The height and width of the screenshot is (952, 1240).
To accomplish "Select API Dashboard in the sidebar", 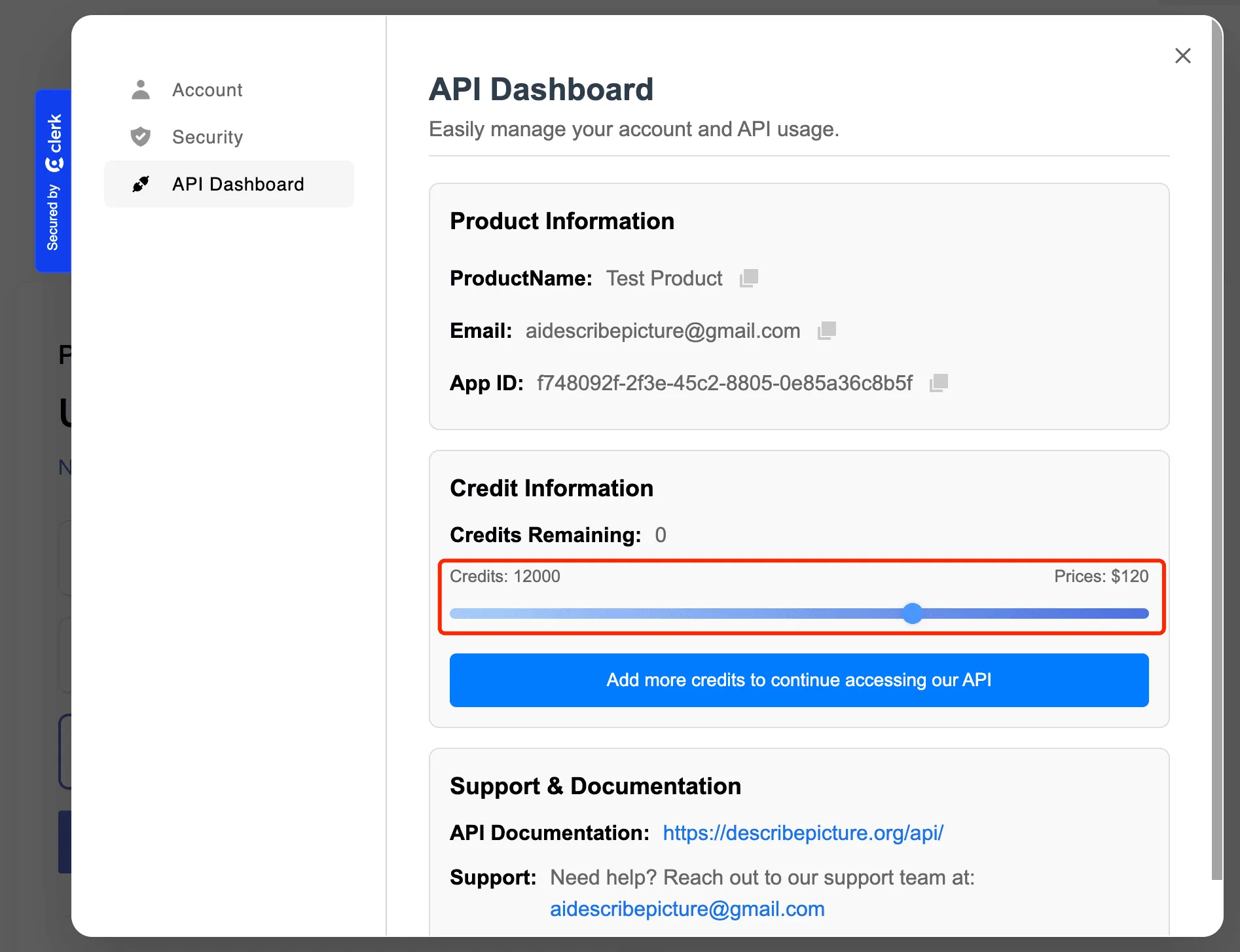I will point(237,184).
